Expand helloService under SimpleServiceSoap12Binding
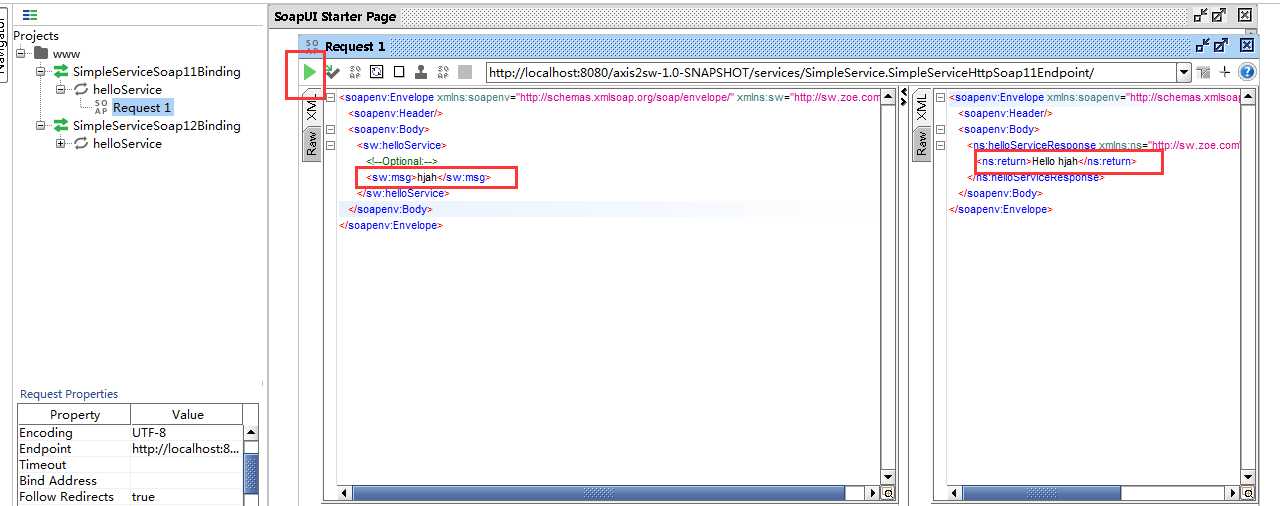The height and width of the screenshot is (506, 1280). pos(61,143)
